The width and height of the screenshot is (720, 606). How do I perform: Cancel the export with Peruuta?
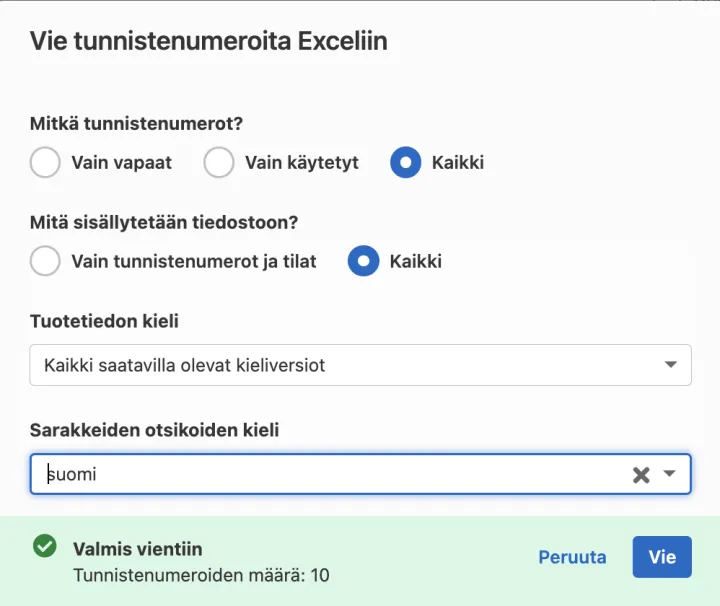click(x=572, y=557)
